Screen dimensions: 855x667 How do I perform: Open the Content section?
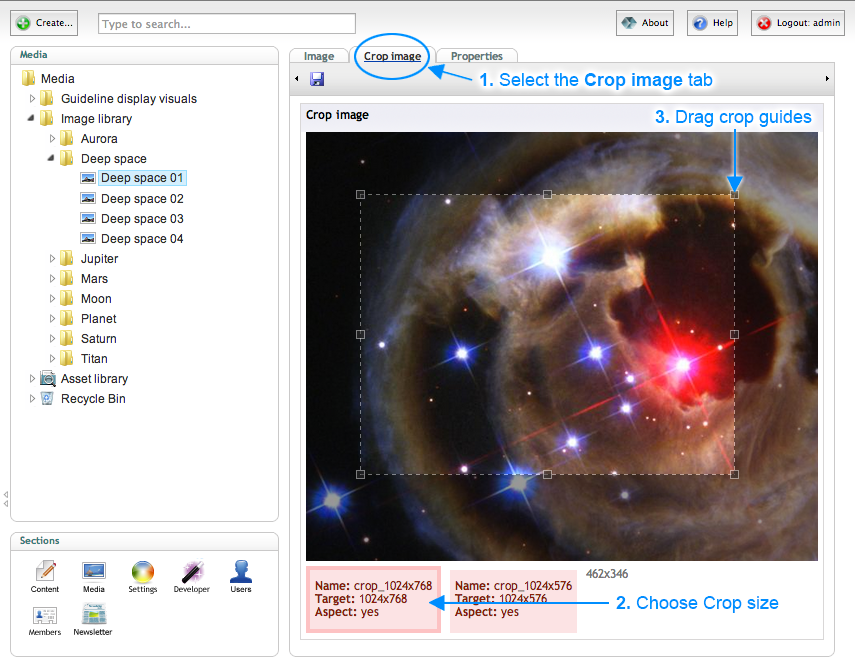pyautogui.click(x=45, y=577)
